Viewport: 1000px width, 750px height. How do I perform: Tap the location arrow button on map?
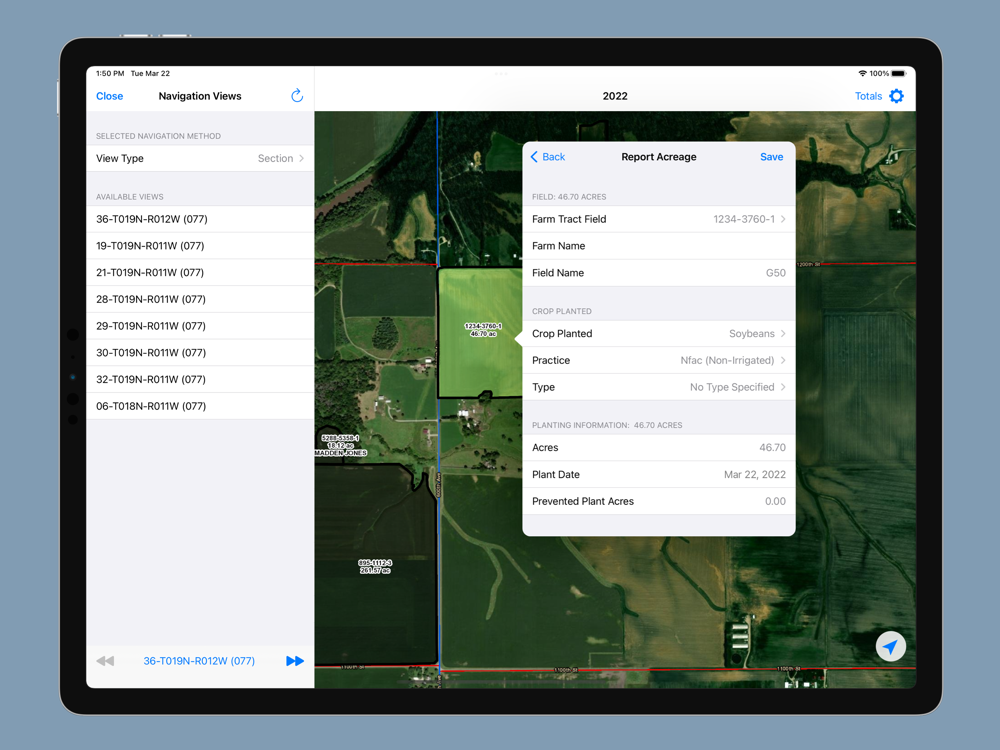[890, 647]
